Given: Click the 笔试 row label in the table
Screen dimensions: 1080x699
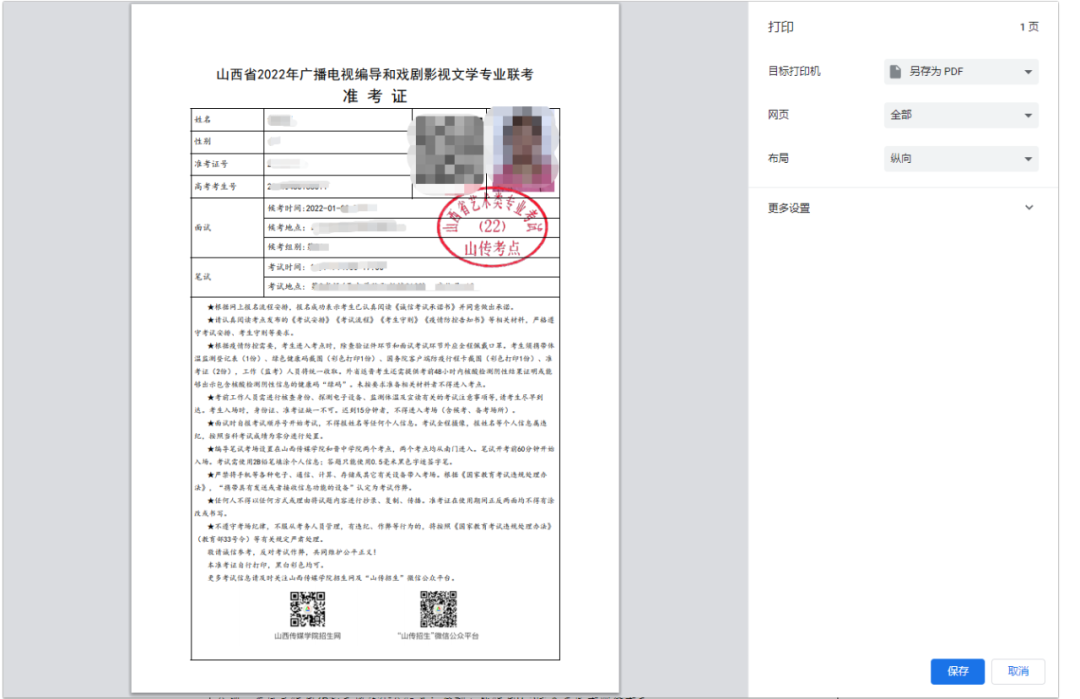Looking at the screenshot, I should 203,276.
